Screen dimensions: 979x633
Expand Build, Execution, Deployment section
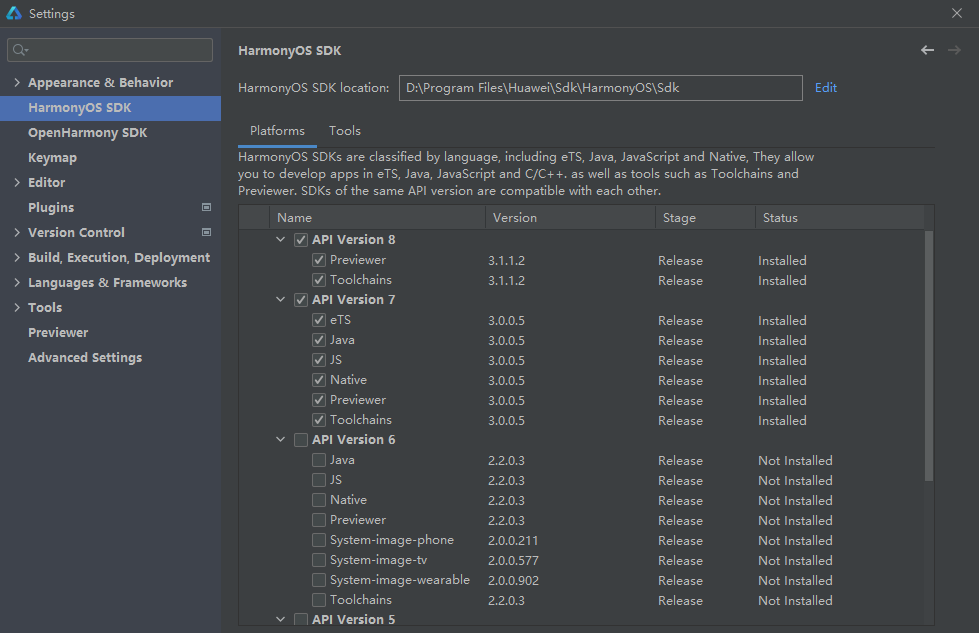coord(17,257)
